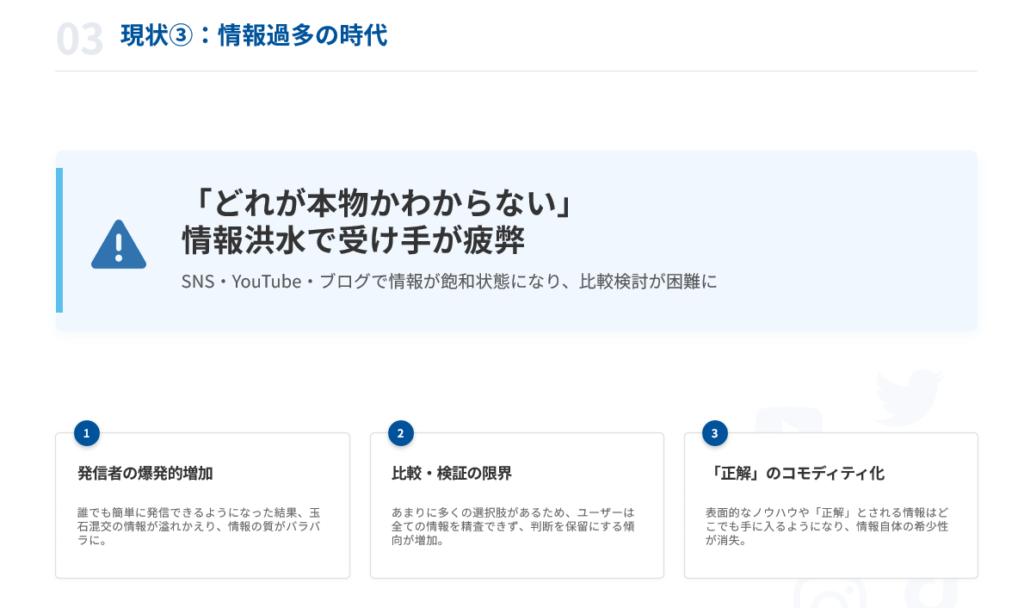Select the 発信者の爆発的増加 card heading

(145, 473)
